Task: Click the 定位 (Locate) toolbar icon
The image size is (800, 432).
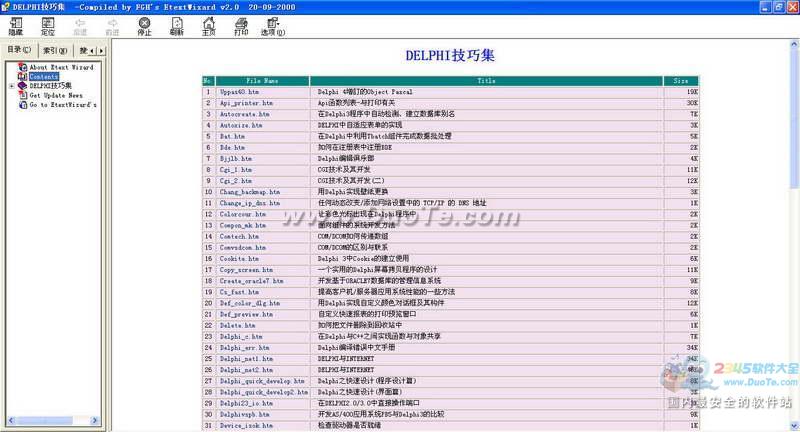Action: 48,26
